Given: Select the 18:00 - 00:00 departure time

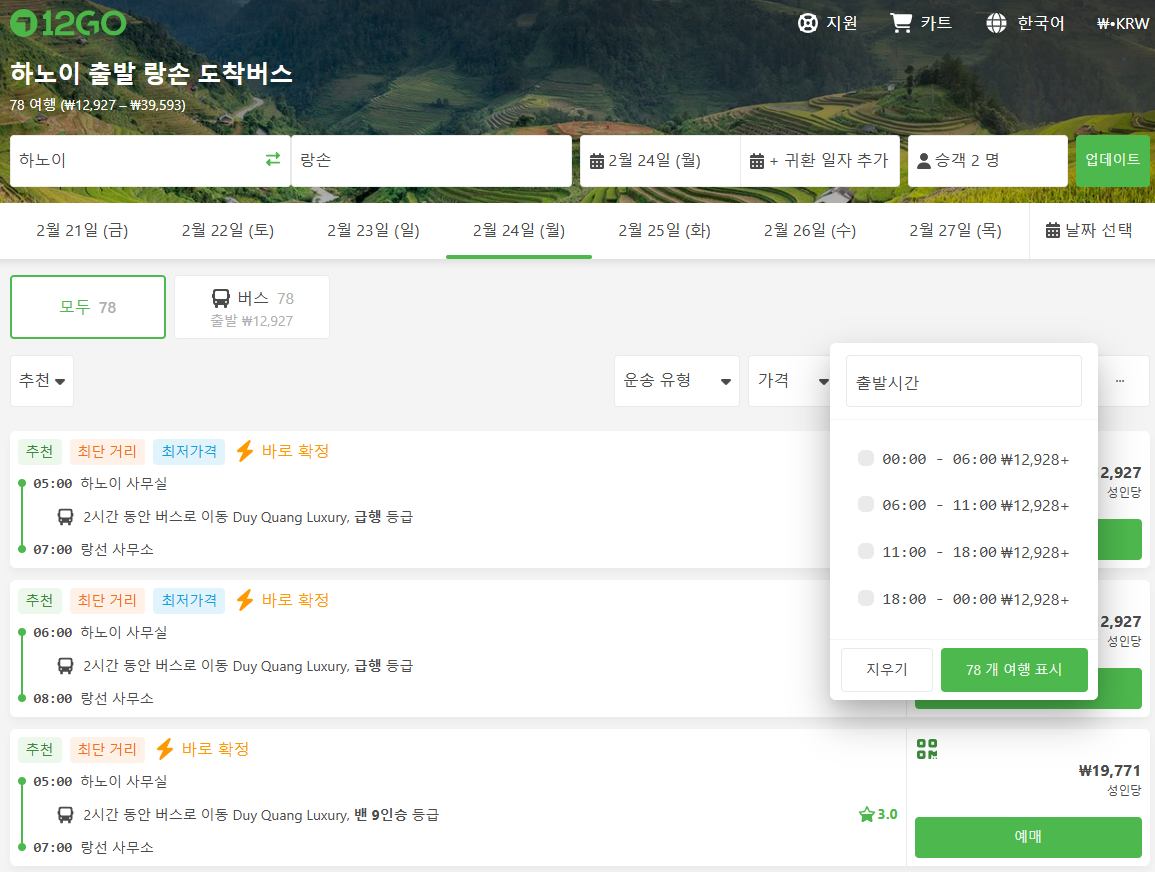Looking at the screenshot, I should [866, 598].
